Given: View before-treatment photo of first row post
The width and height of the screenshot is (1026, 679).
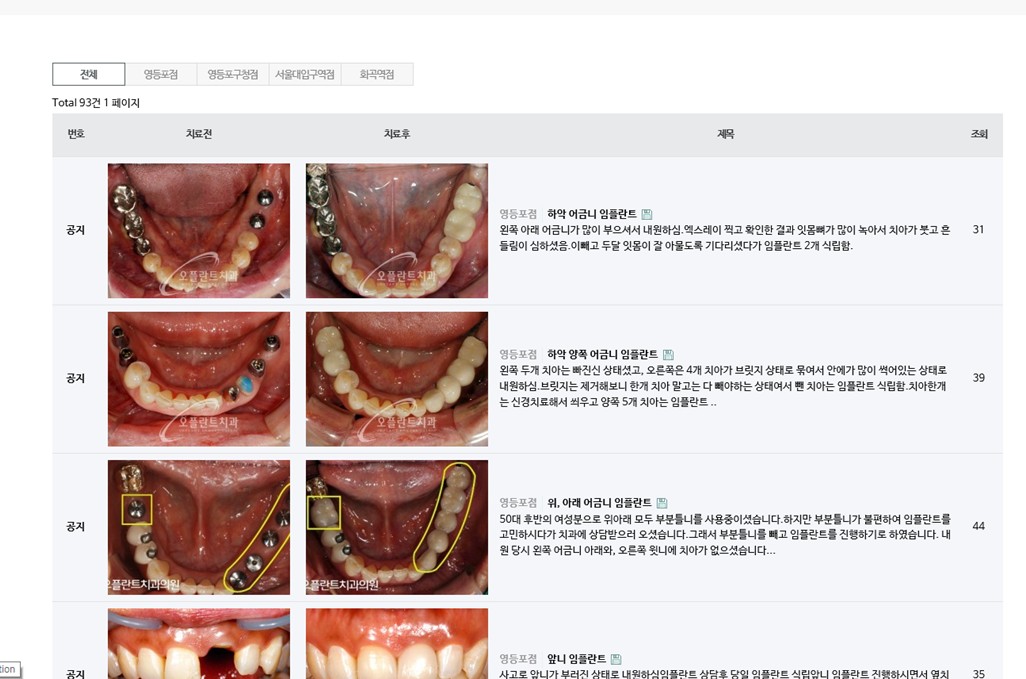Looking at the screenshot, I should (x=199, y=230).
